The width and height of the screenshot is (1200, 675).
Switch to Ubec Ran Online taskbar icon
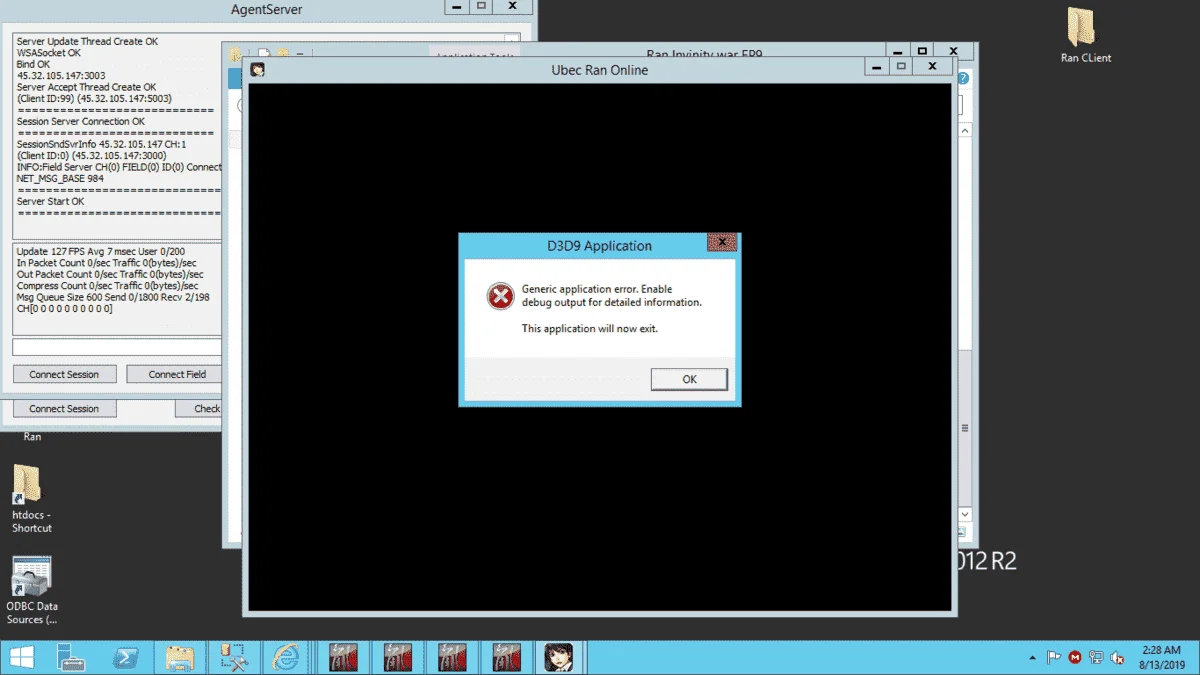point(558,657)
